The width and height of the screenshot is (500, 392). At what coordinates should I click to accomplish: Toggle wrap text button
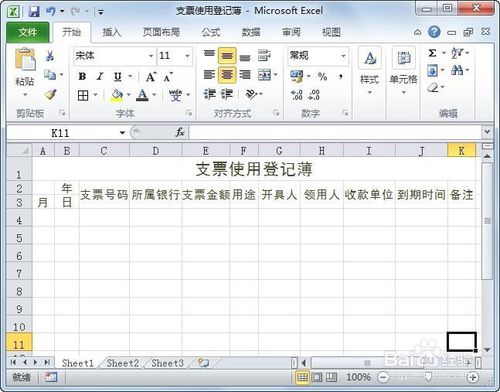264,55
